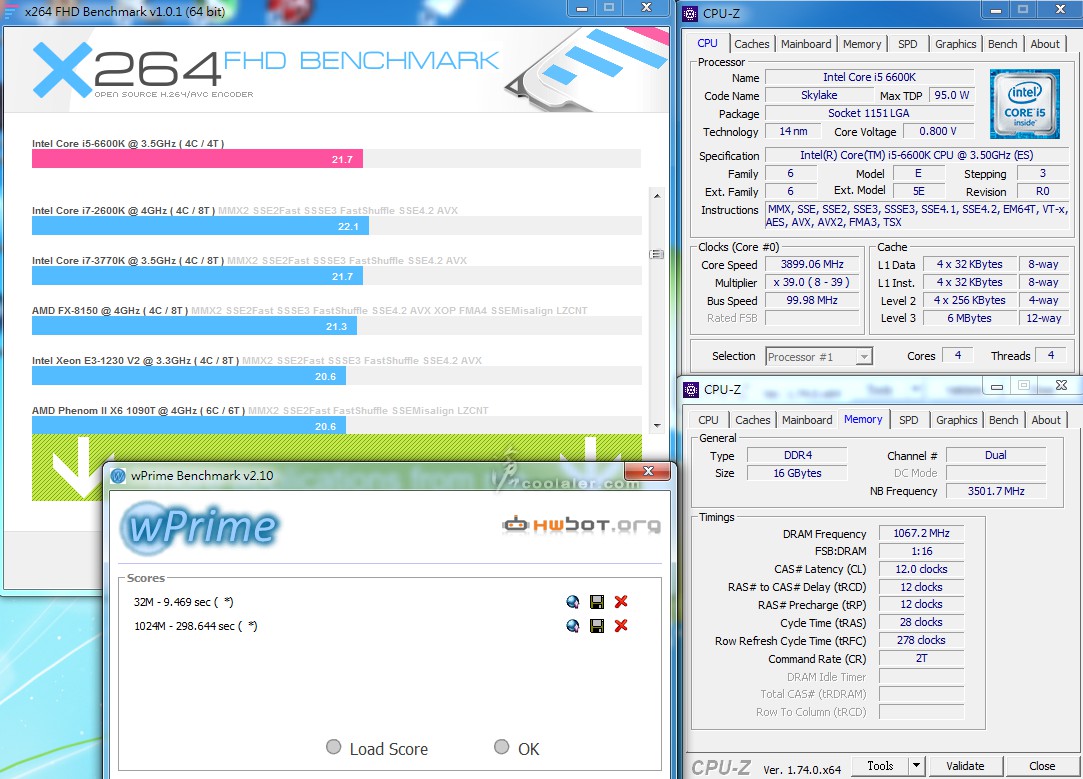
Task: Click the 32M - 9.469 sec score
Action: click(184, 602)
